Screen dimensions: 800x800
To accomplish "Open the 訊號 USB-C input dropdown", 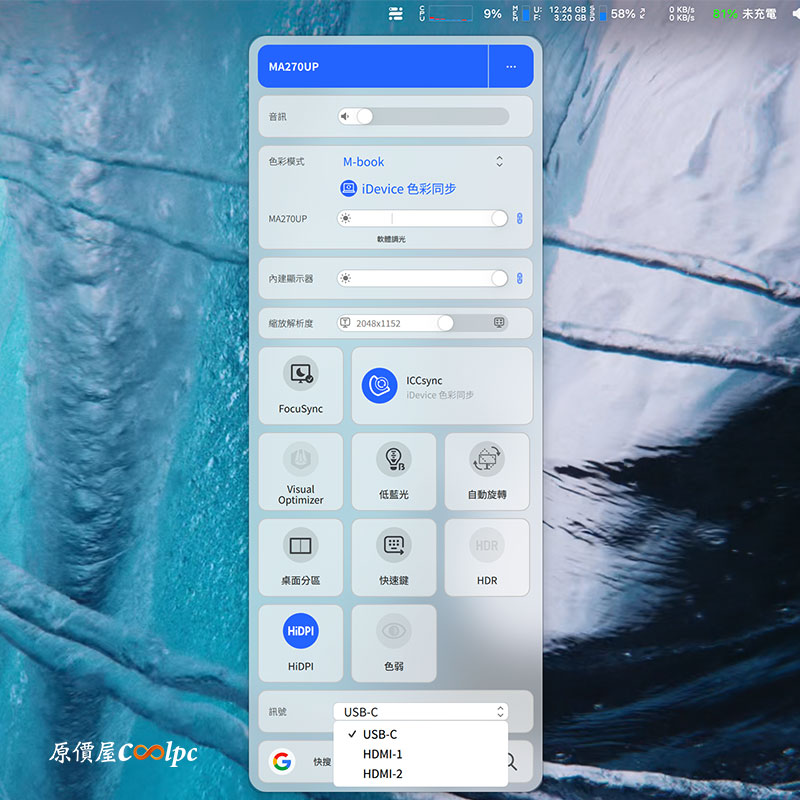I will point(420,712).
